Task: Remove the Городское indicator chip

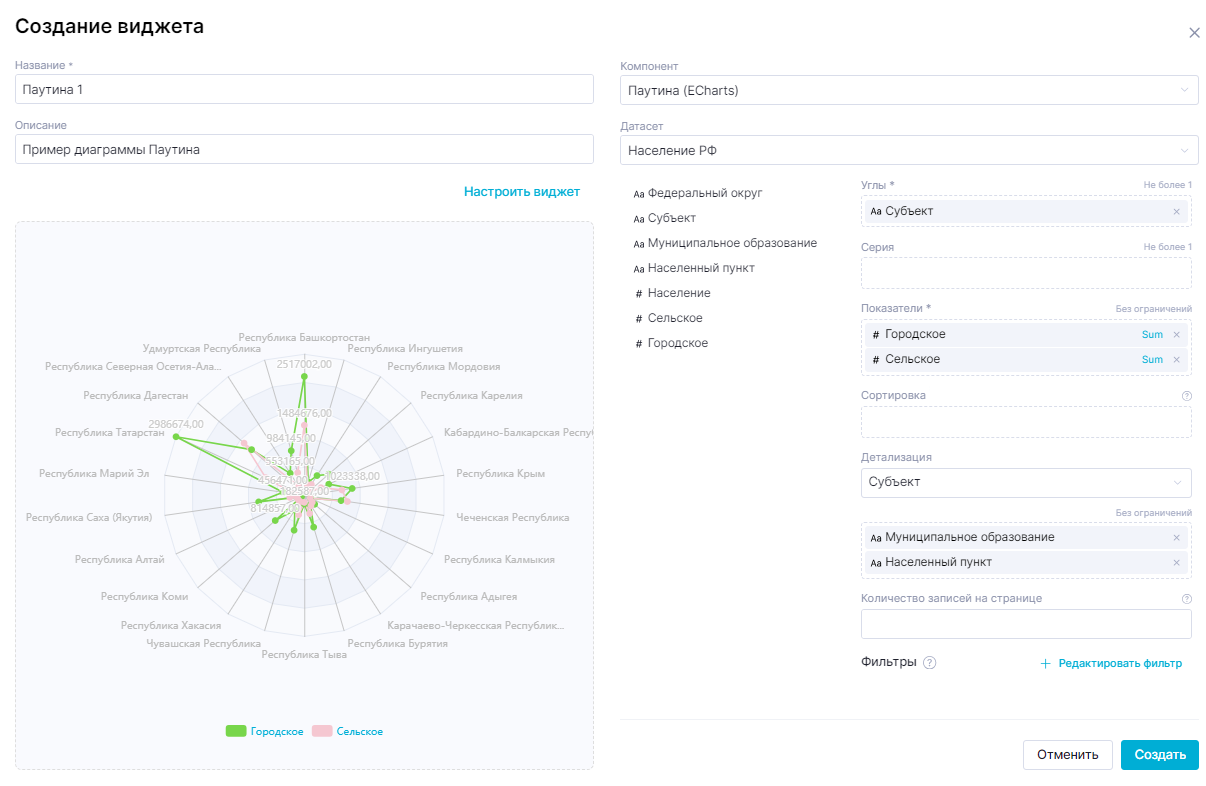Action: [x=1176, y=334]
